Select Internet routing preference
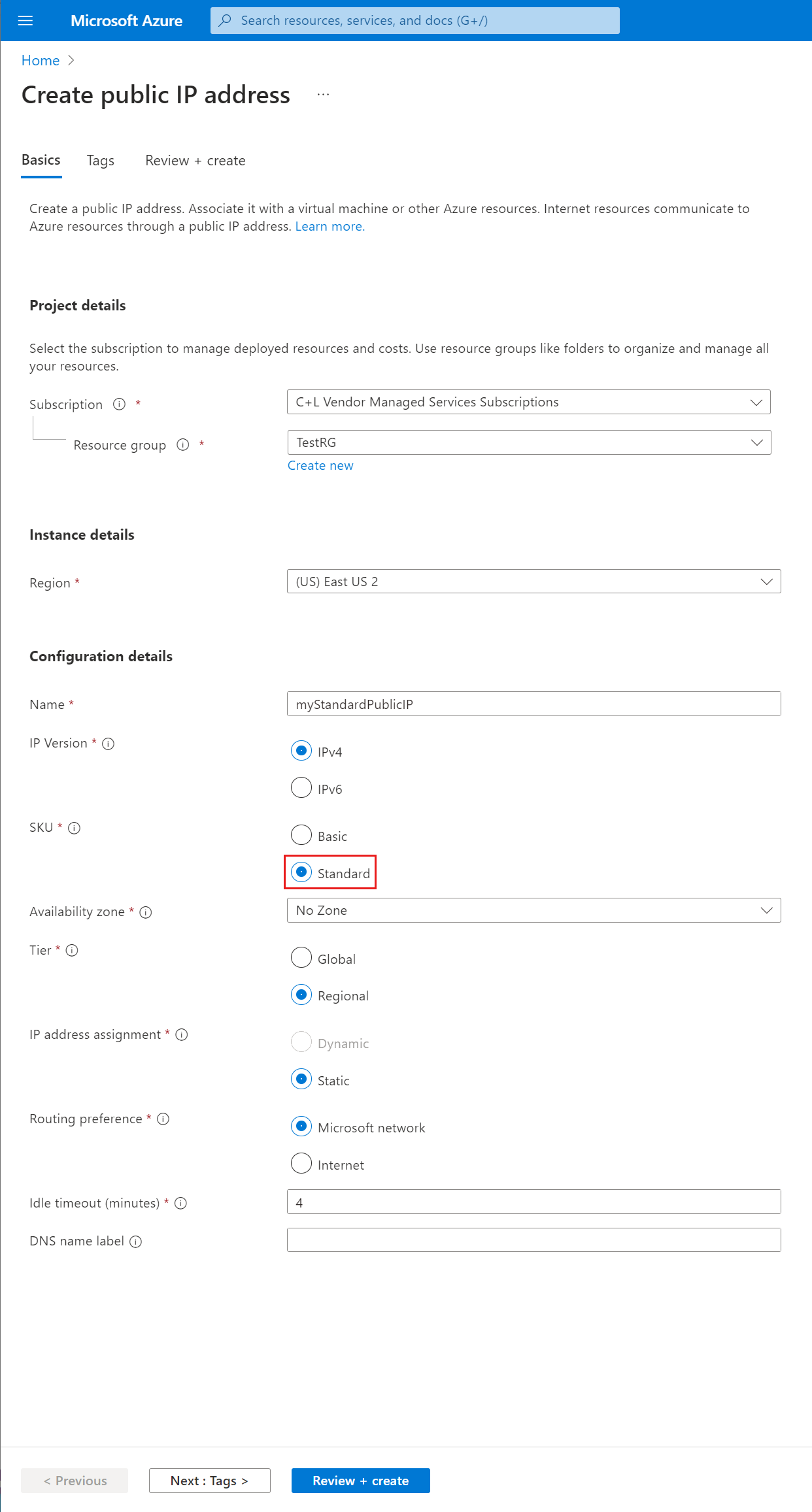This screenshot has width=812, height=1512. (301, 1164)
